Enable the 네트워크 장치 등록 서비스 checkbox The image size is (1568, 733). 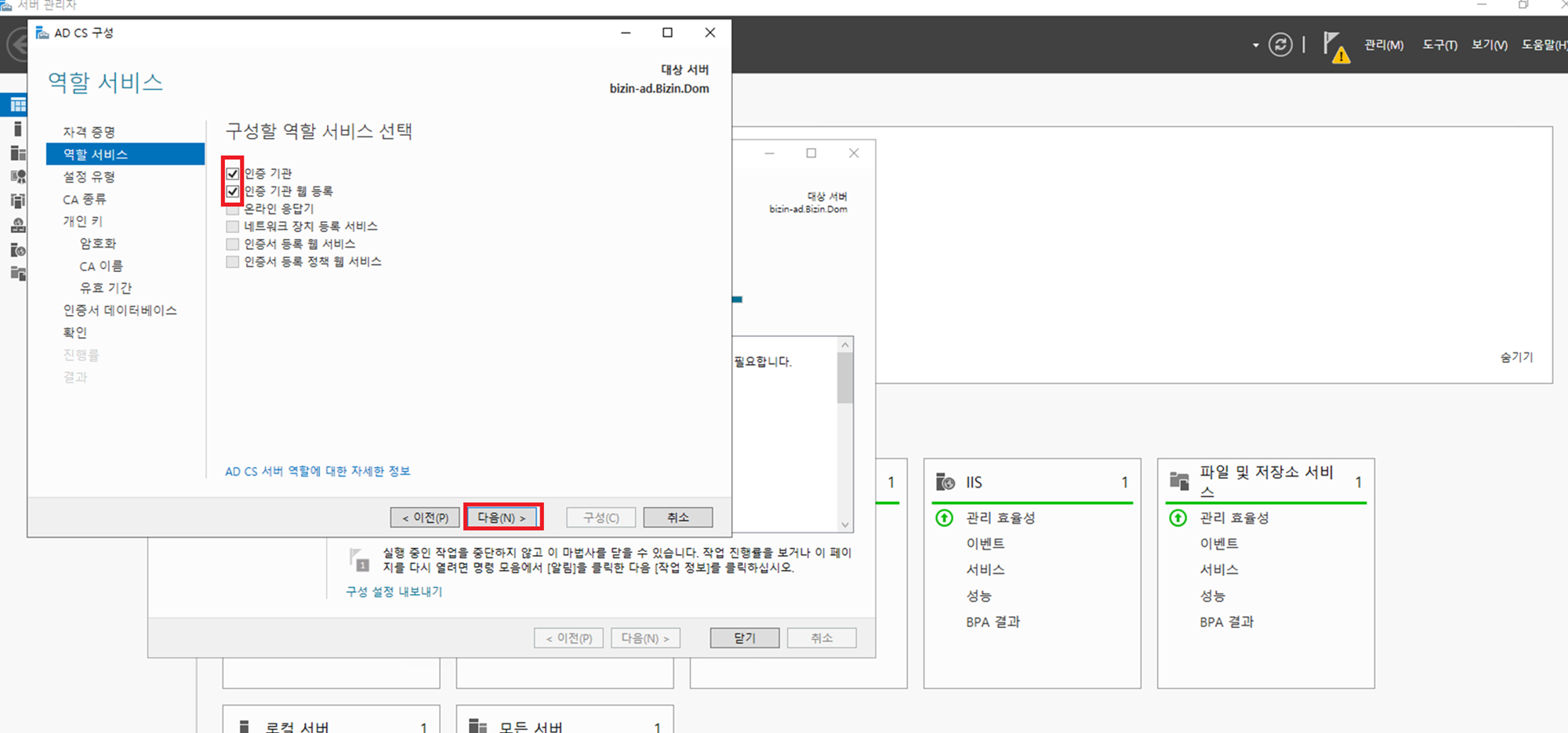click(x=232, y=227)
